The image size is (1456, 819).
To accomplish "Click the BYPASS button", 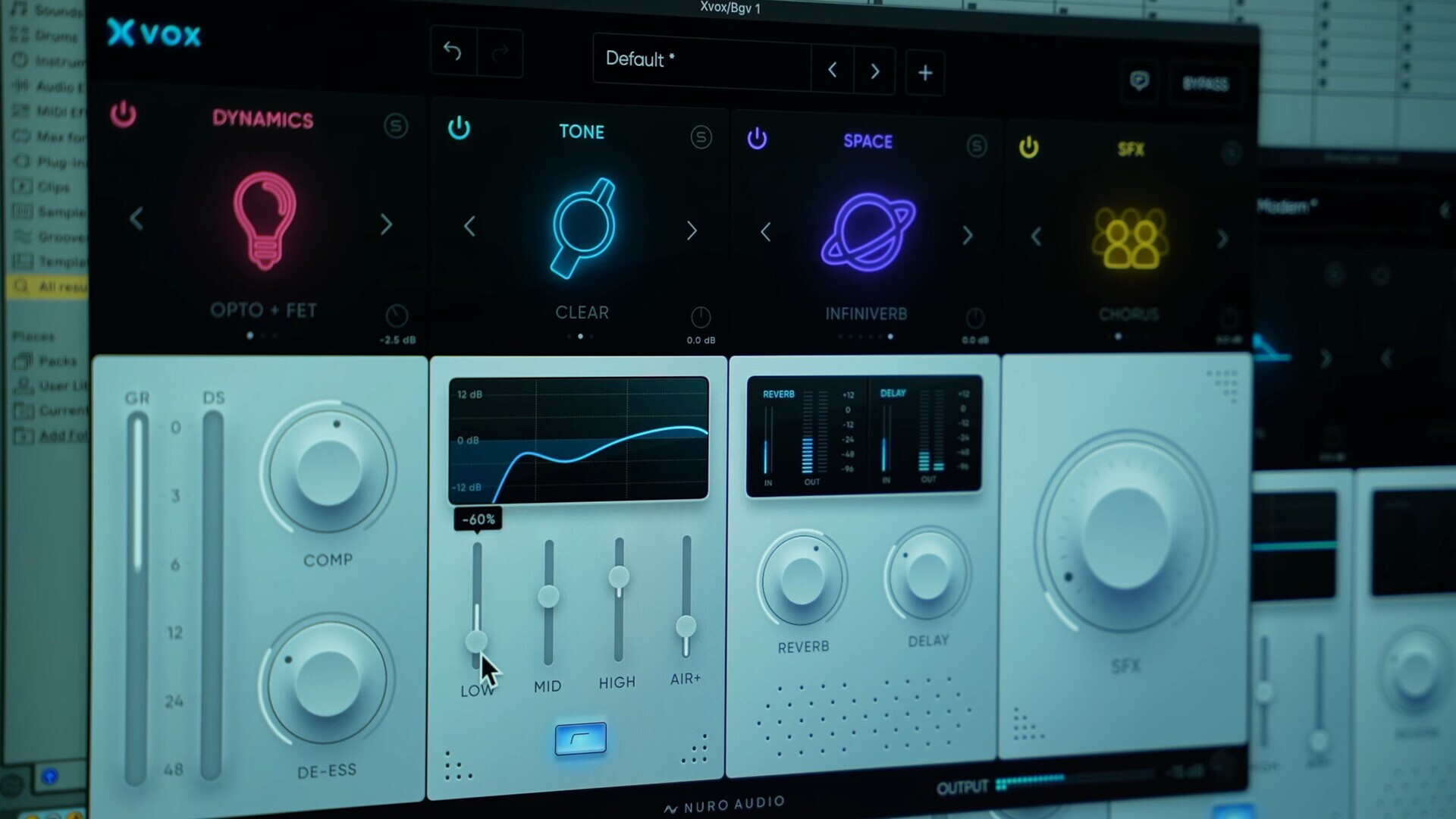I will click(x=1205, y=83).
